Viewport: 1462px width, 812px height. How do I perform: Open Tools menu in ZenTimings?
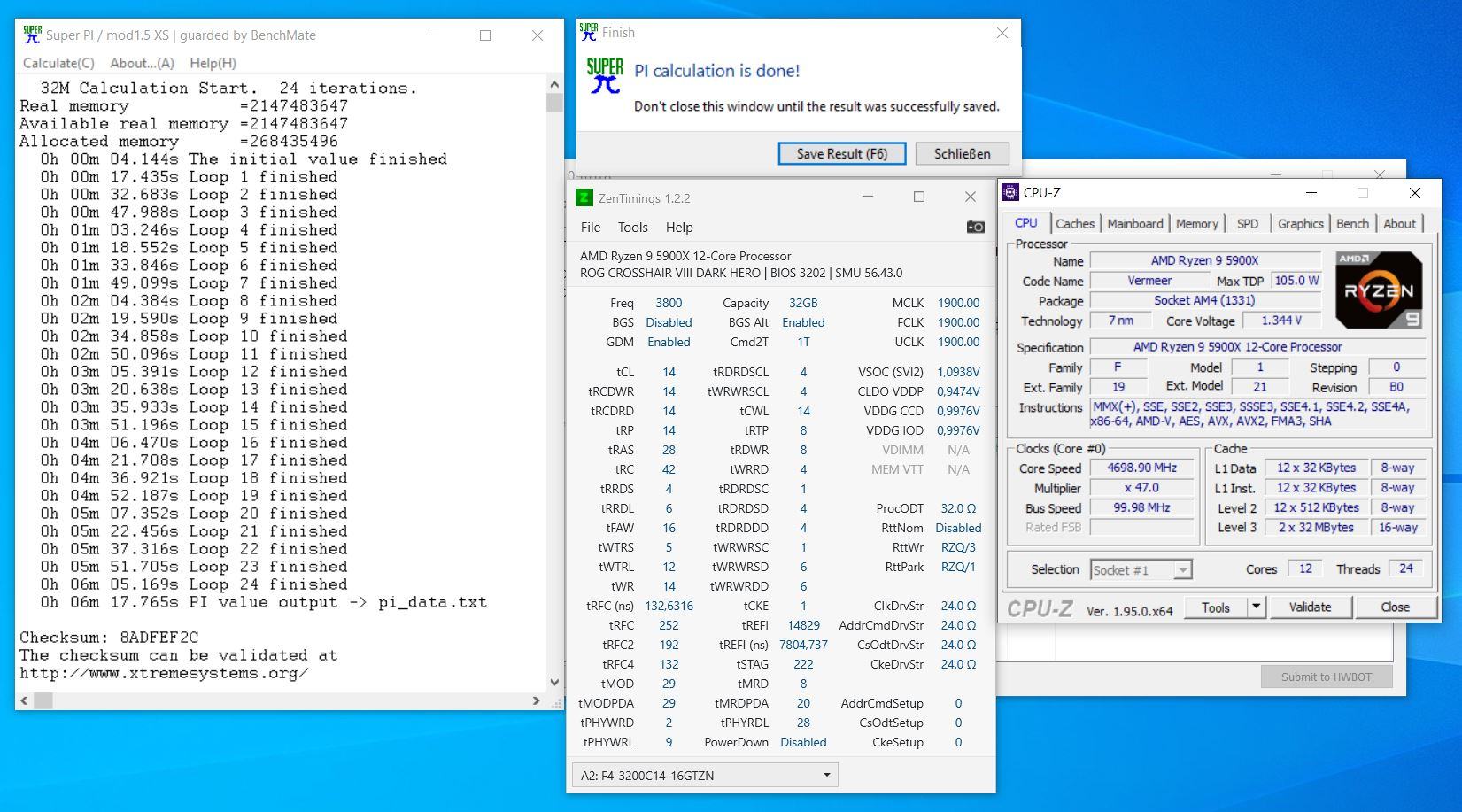[x=632, y=228]
